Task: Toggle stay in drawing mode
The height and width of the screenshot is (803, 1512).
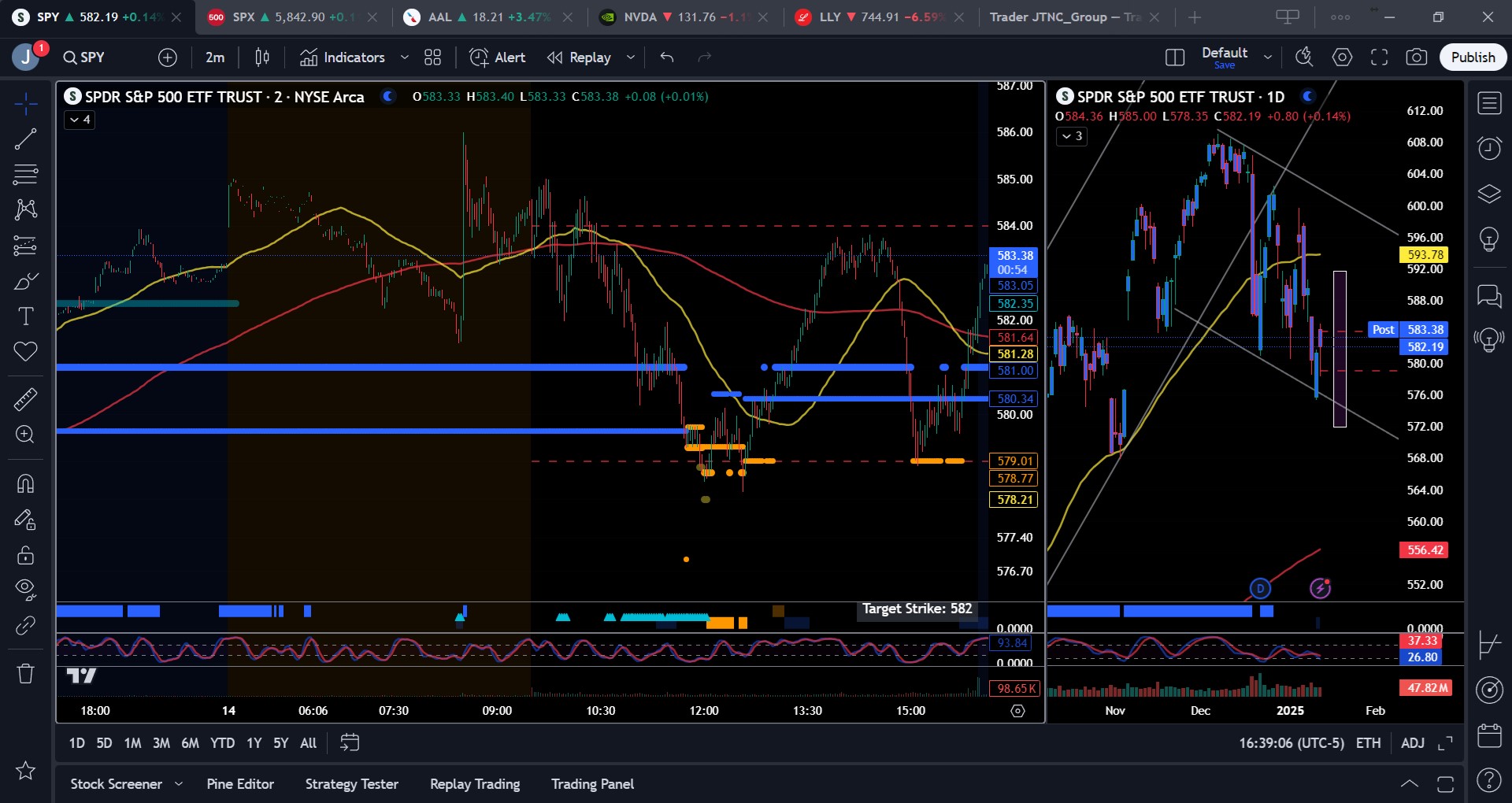Action: (x=25, y=520)
